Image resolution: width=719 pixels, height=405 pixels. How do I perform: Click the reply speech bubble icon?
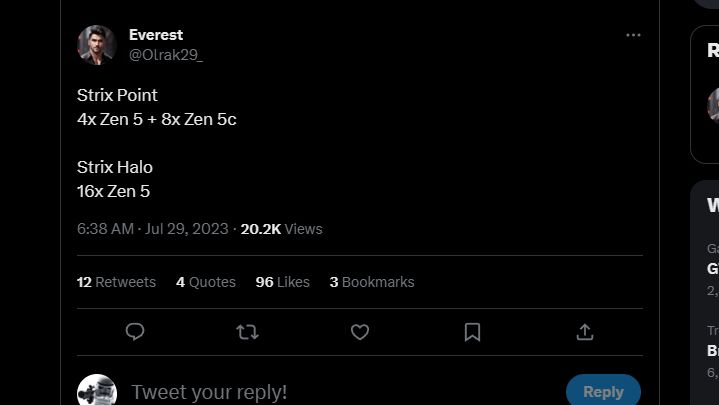click(135, 332)
